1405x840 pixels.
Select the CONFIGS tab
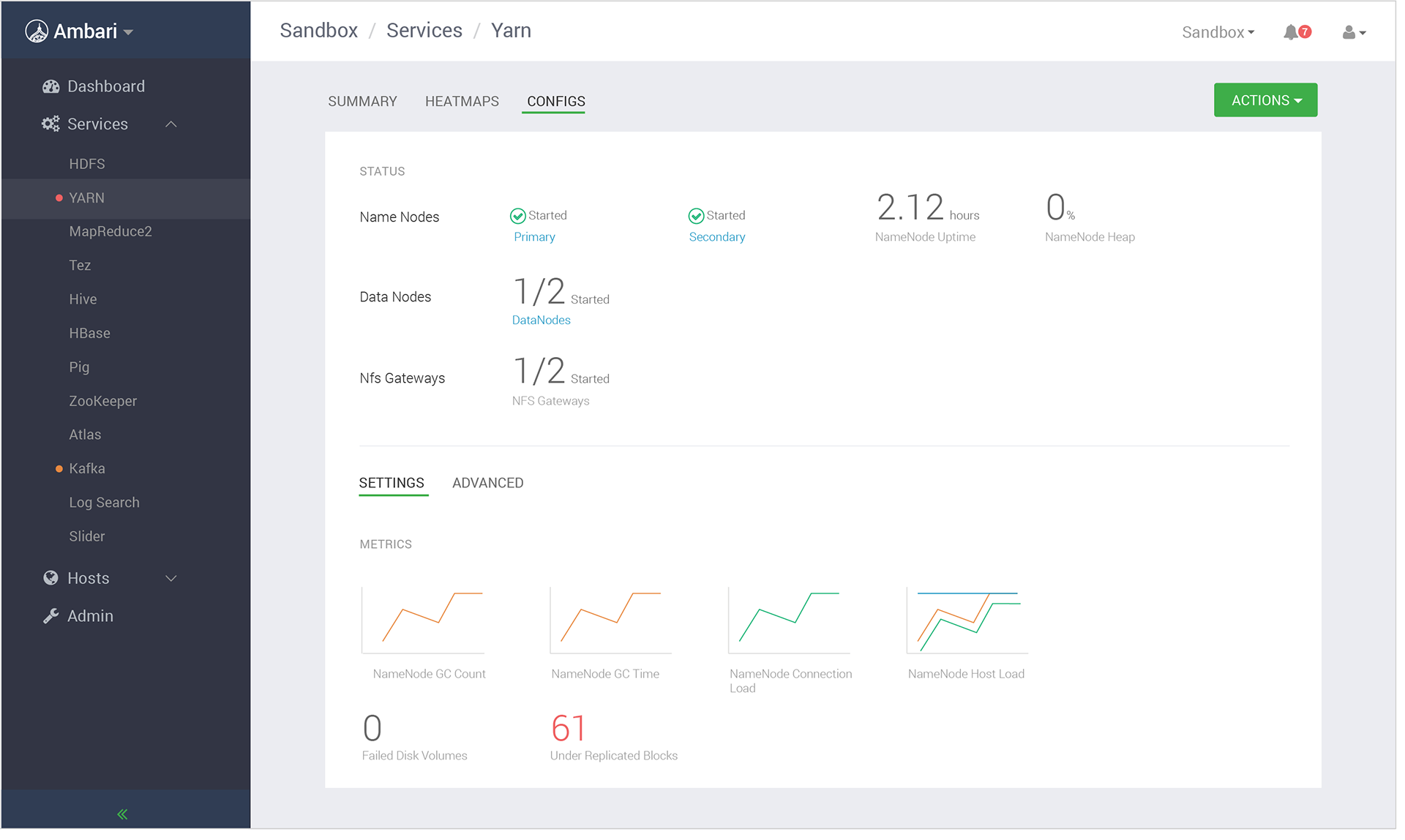pos(556,102)
